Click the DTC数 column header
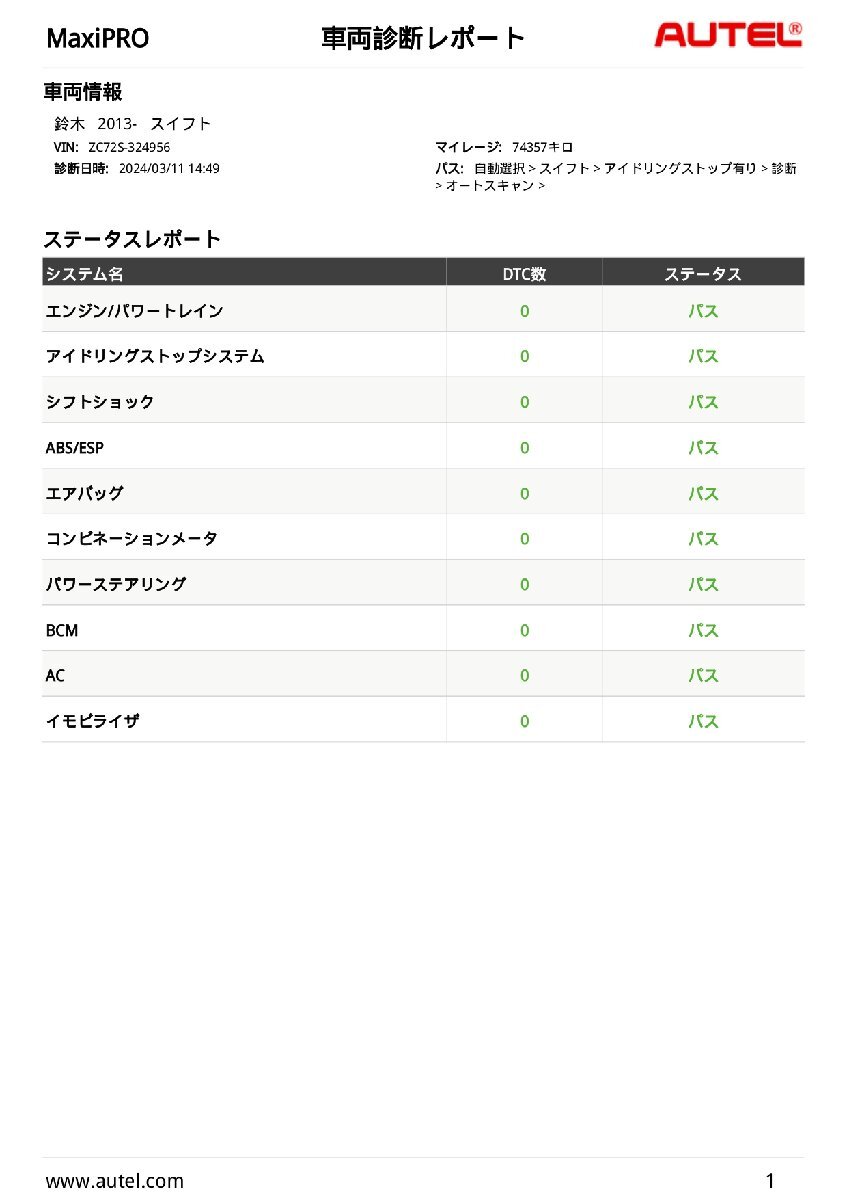 point(524,273)
